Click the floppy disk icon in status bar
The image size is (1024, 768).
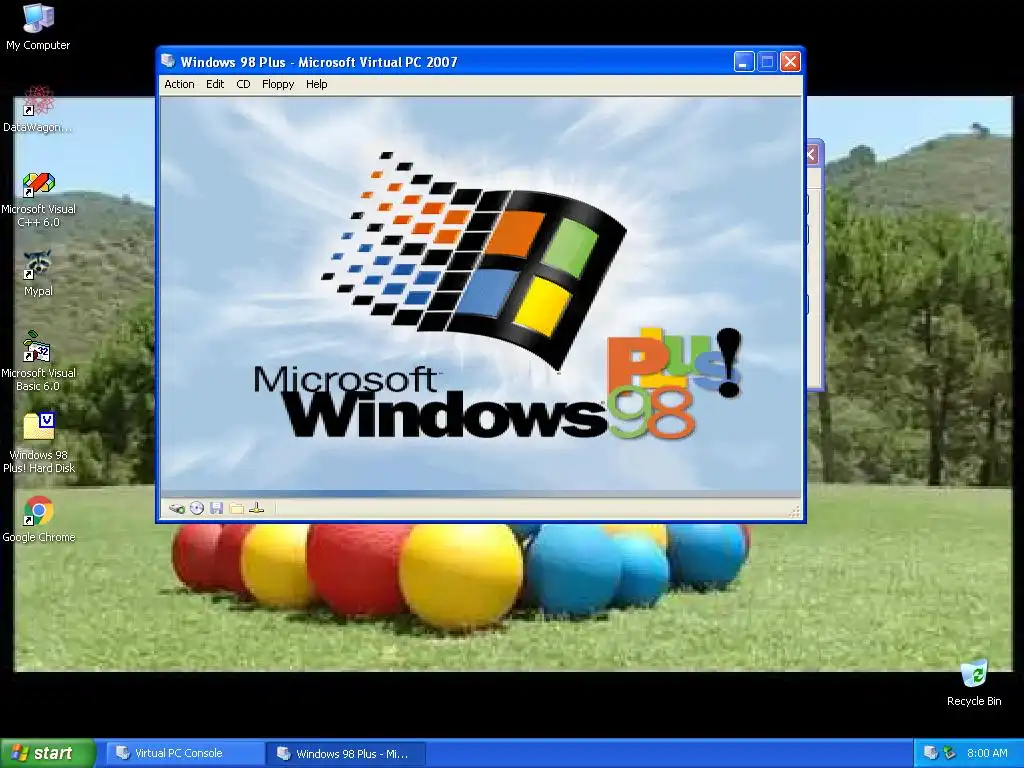point(217,508)
